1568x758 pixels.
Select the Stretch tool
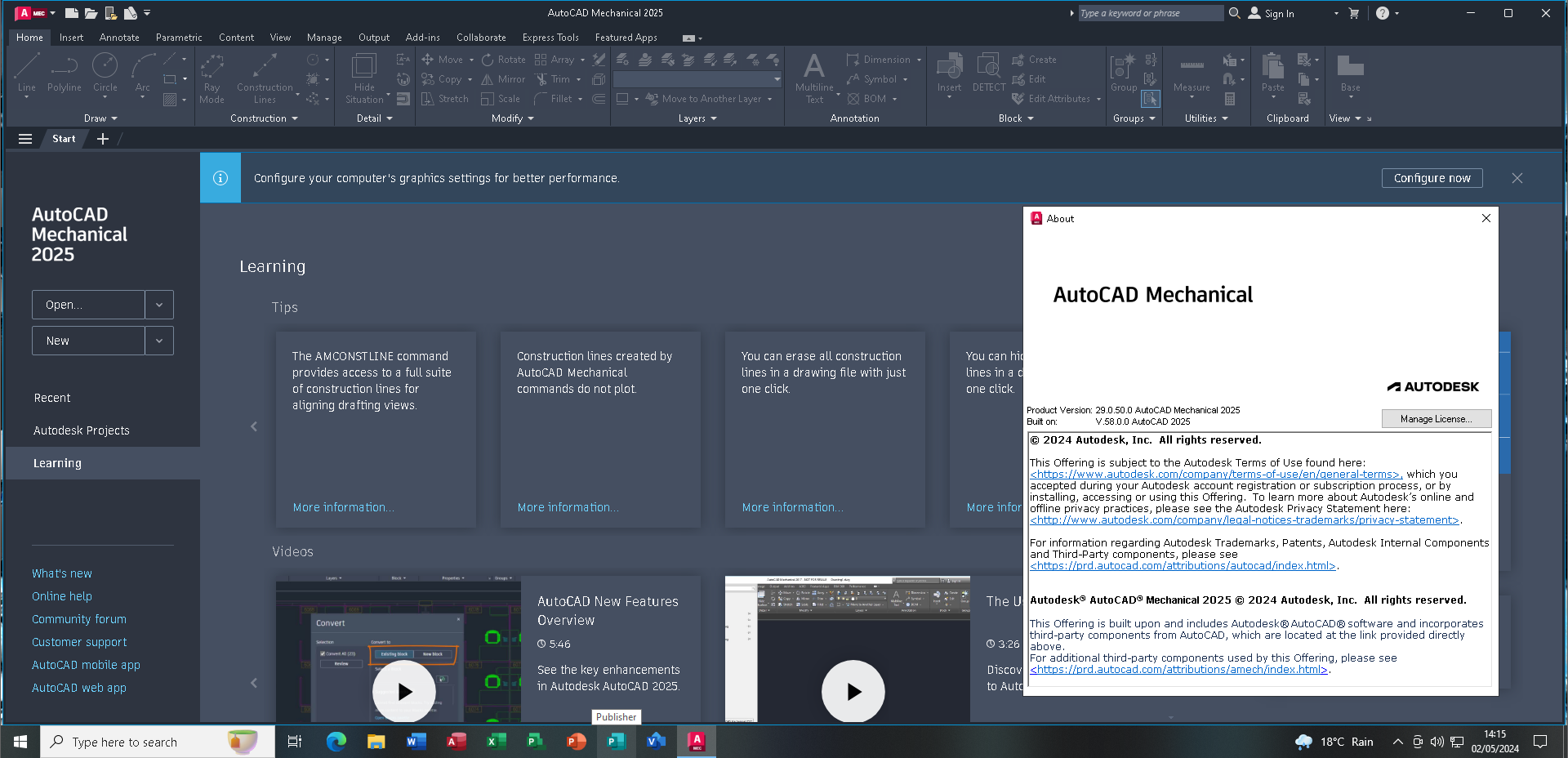pyautogui.click(x=445, y=99)
